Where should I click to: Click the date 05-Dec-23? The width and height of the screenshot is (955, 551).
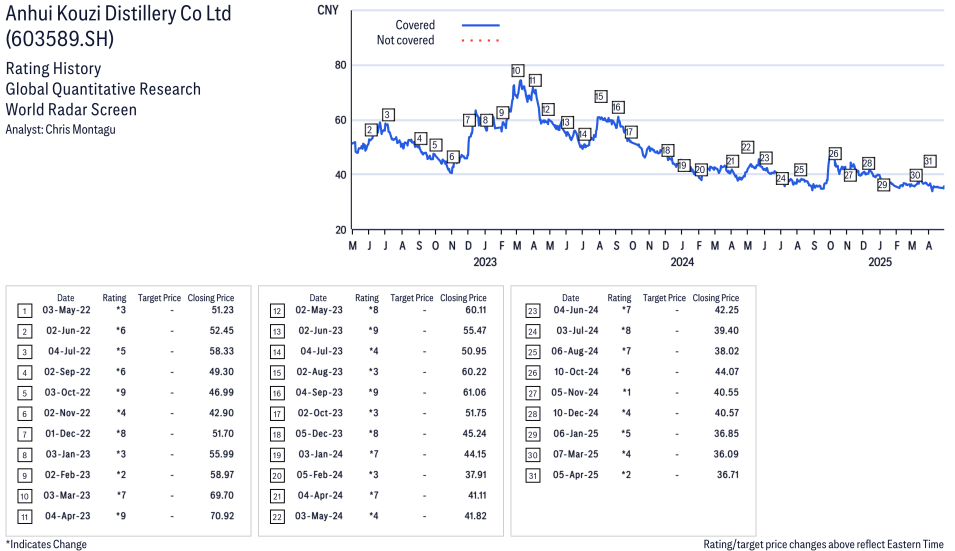(319, 433)
